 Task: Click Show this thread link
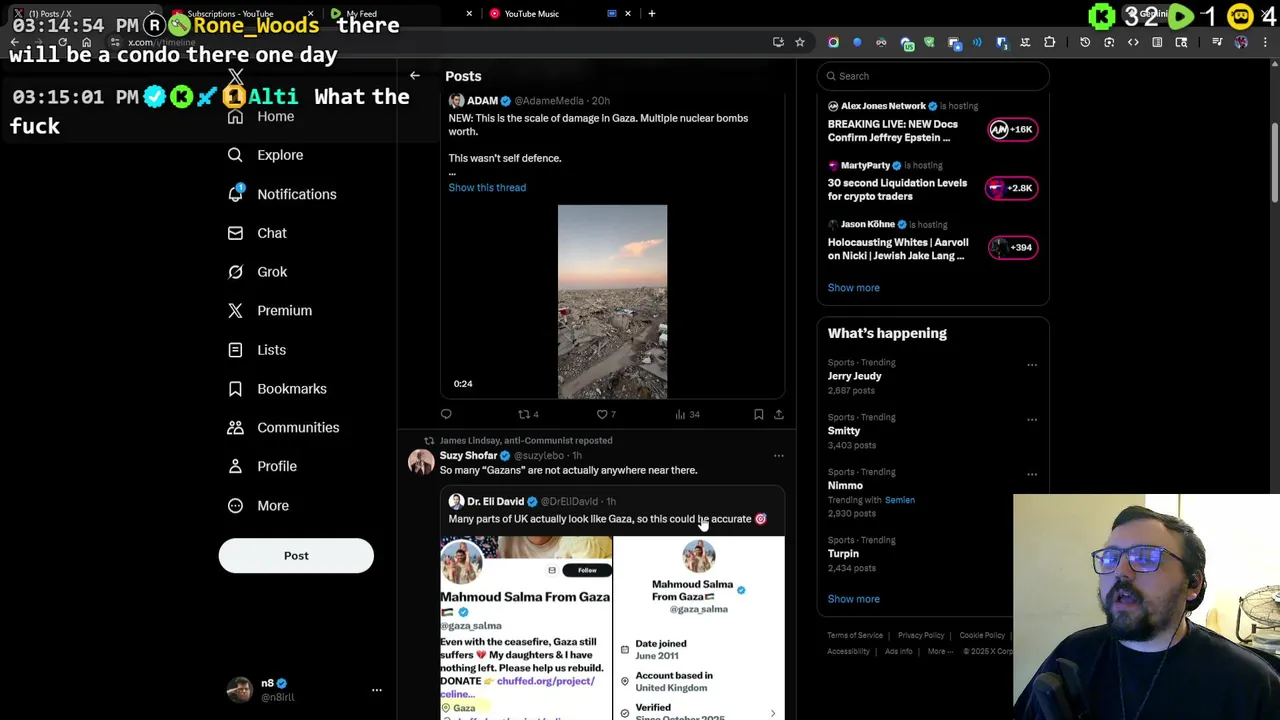pyautogui.click(x=487, y=188)
